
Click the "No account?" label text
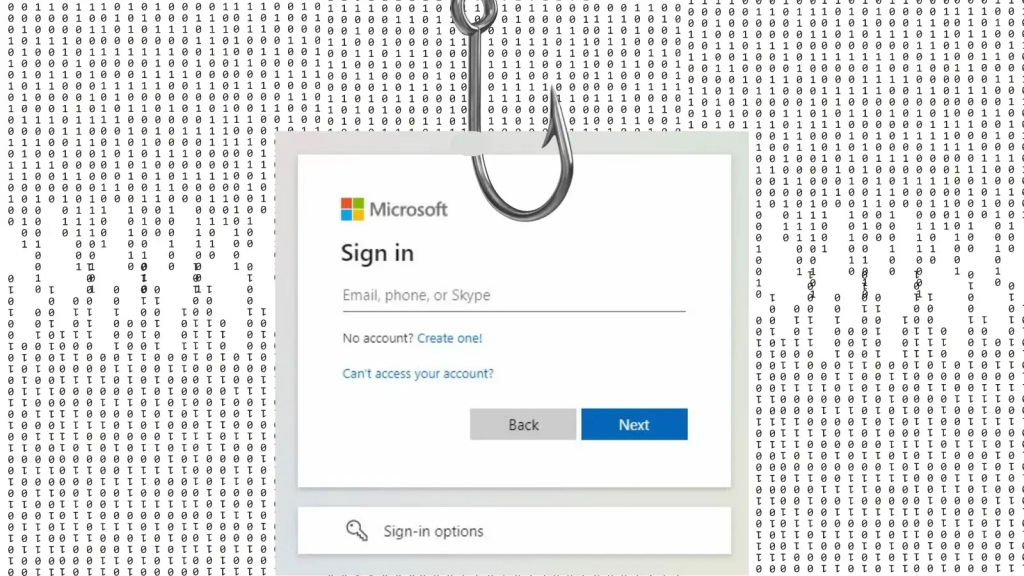click(x=377, y=338)
